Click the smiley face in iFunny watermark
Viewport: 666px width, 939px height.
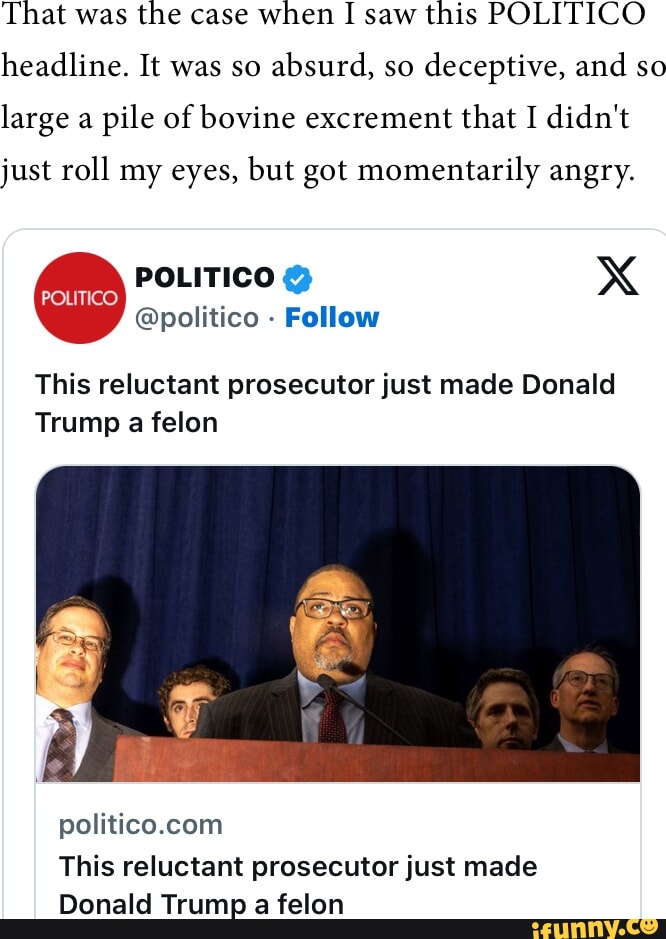click(x=649, y=926)
